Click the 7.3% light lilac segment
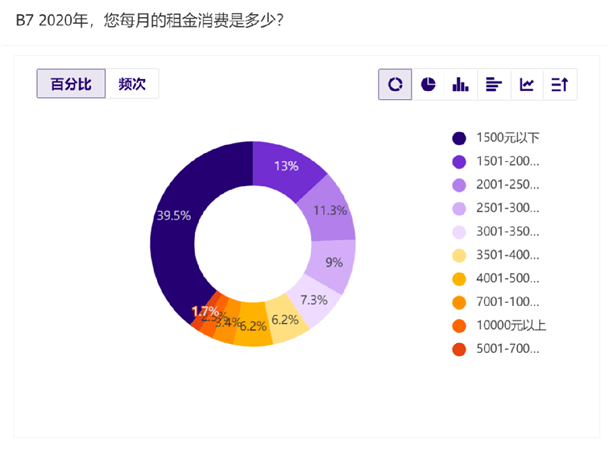 point(314,300)
